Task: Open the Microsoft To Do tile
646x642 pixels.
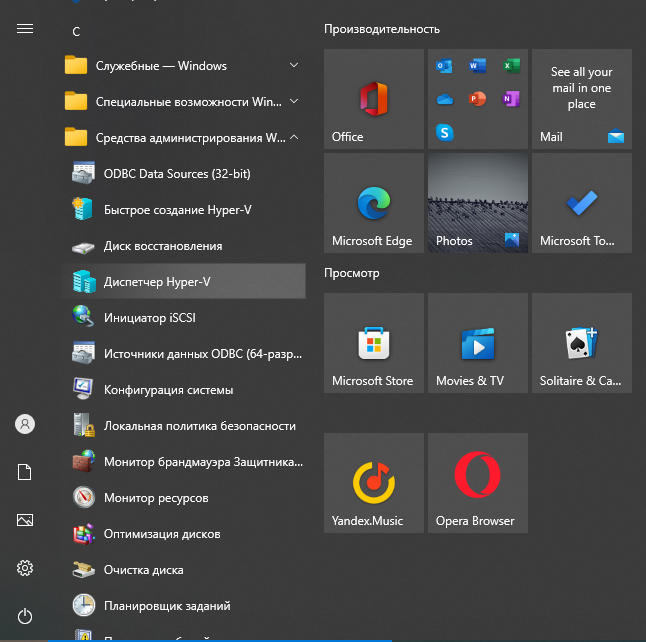Action: point(582,203)
